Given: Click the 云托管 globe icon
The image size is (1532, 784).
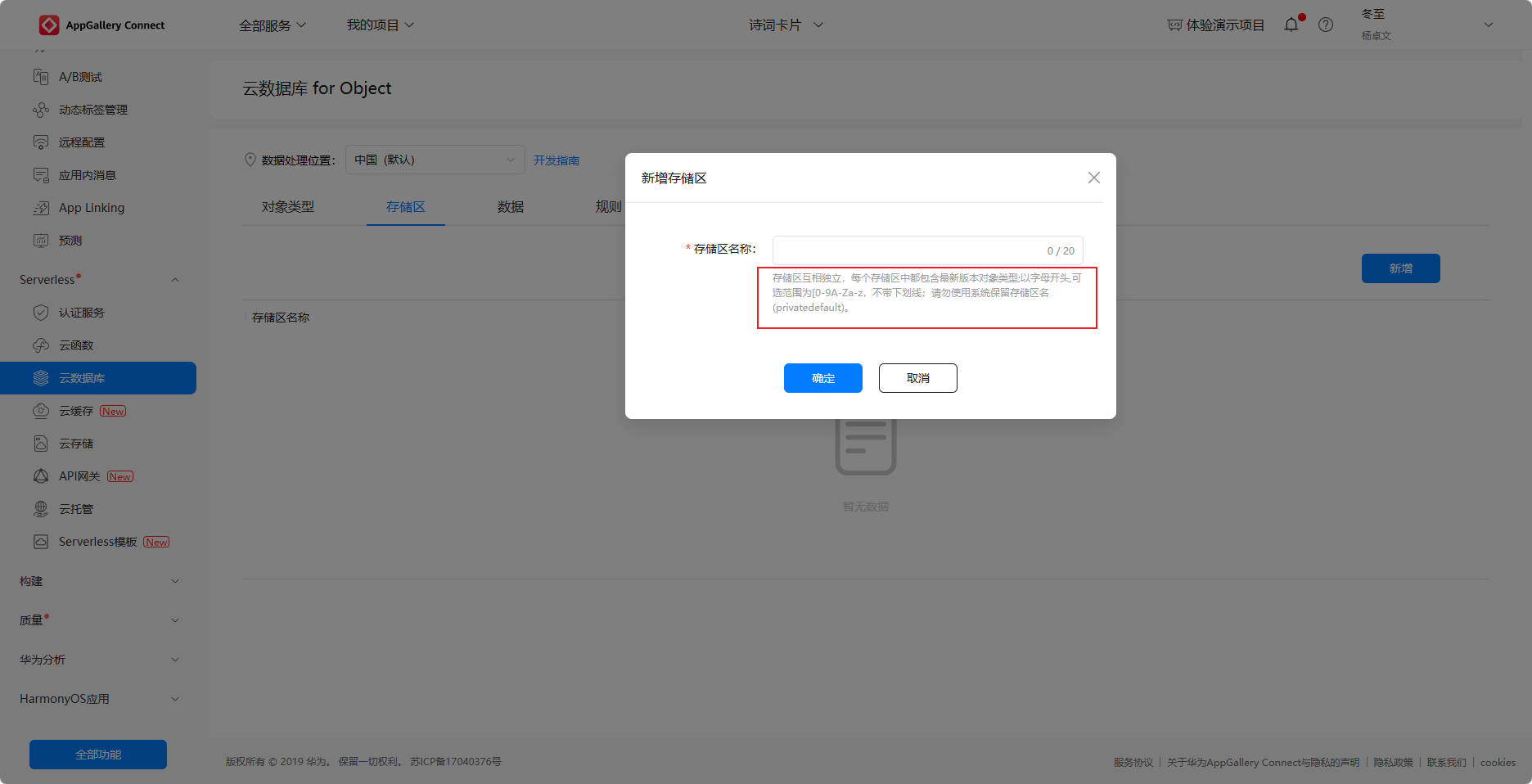Looking at the screenshot, I should [x=41, y=509].
